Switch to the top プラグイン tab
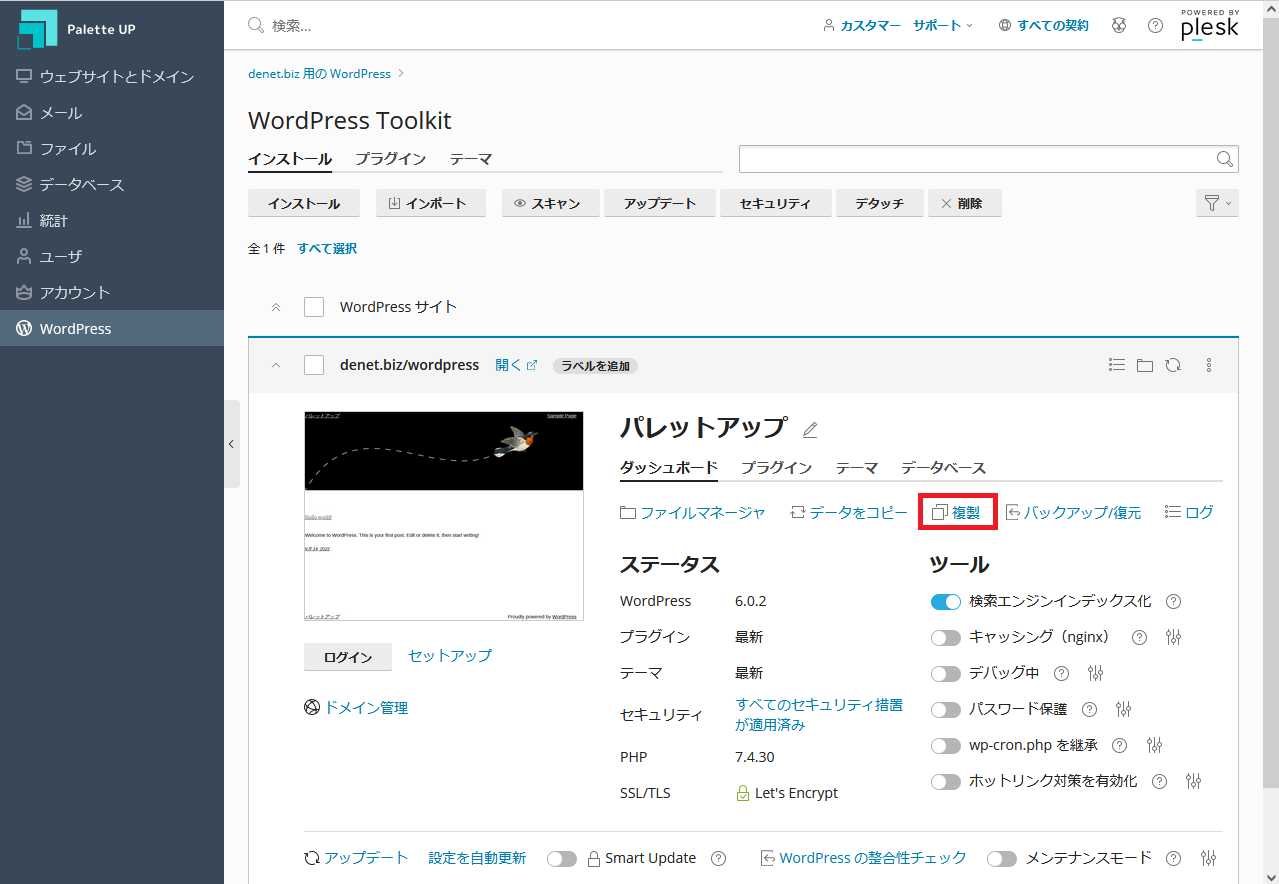Screen dimensions: 1279x884 [x=390, y=159]
